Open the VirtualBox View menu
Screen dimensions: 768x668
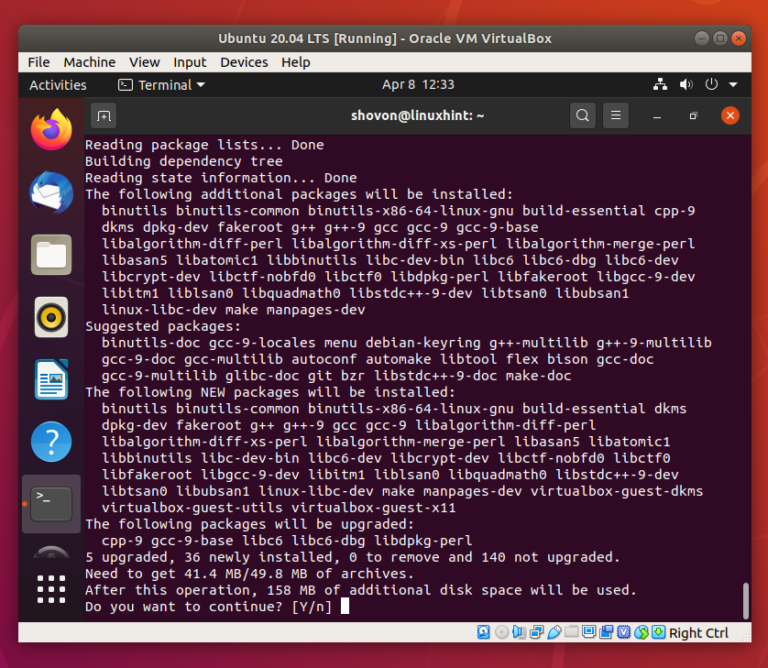[x=144, y=62]
